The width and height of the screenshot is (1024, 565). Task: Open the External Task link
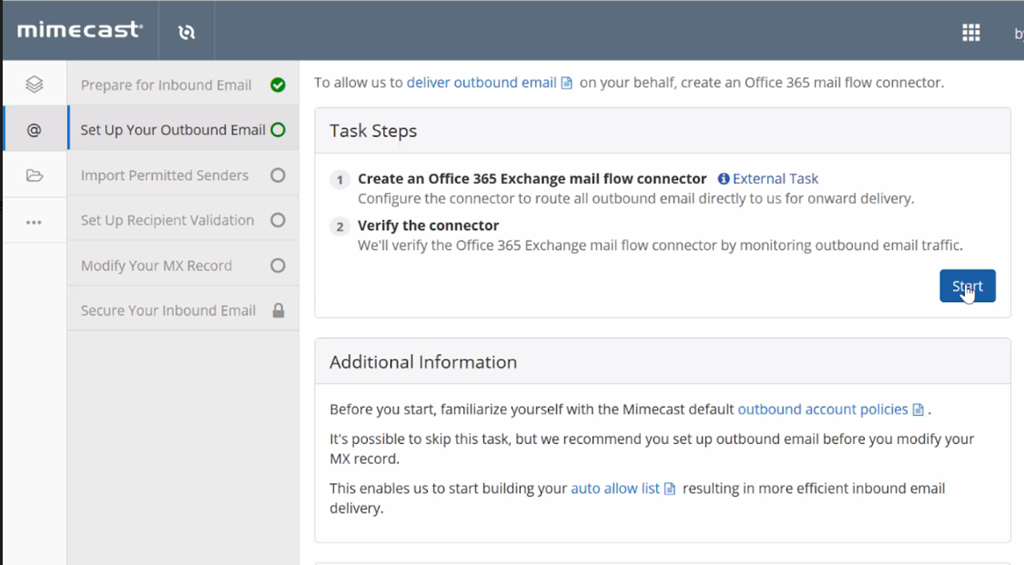[x=775, y=179]
